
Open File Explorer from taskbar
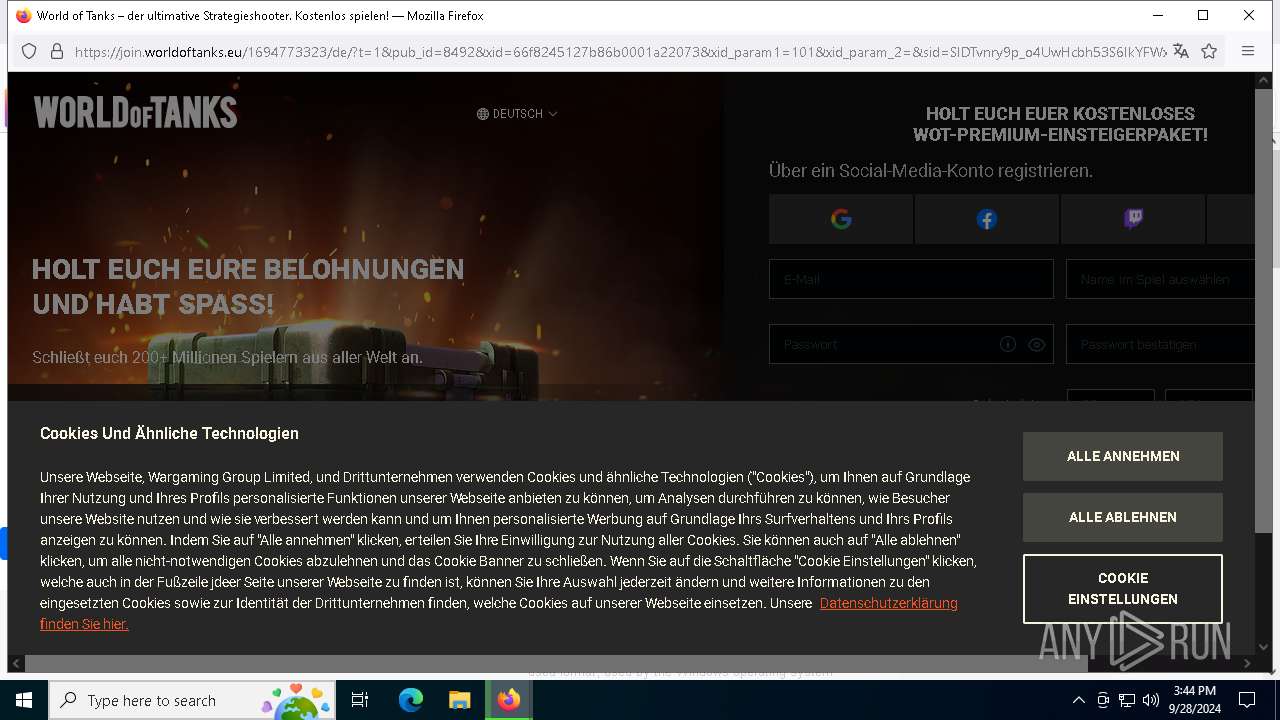[459, 700]
